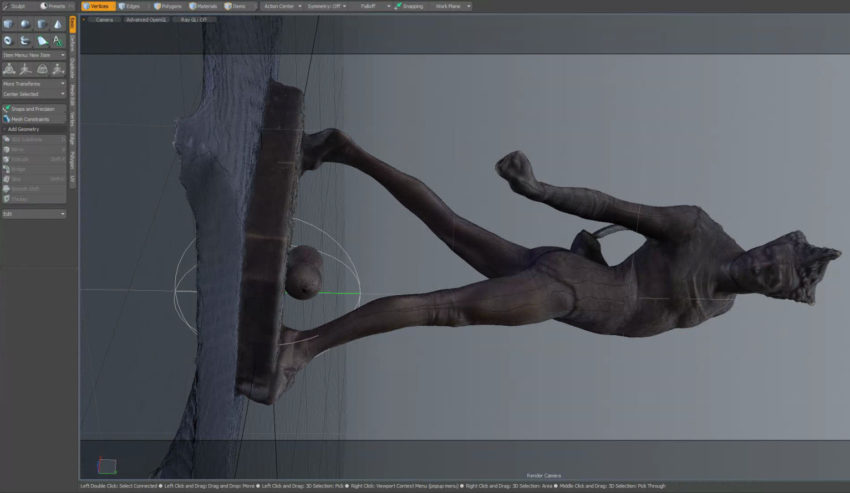
Task: Select the sphere primitive tool
Action: coord(25,24)
